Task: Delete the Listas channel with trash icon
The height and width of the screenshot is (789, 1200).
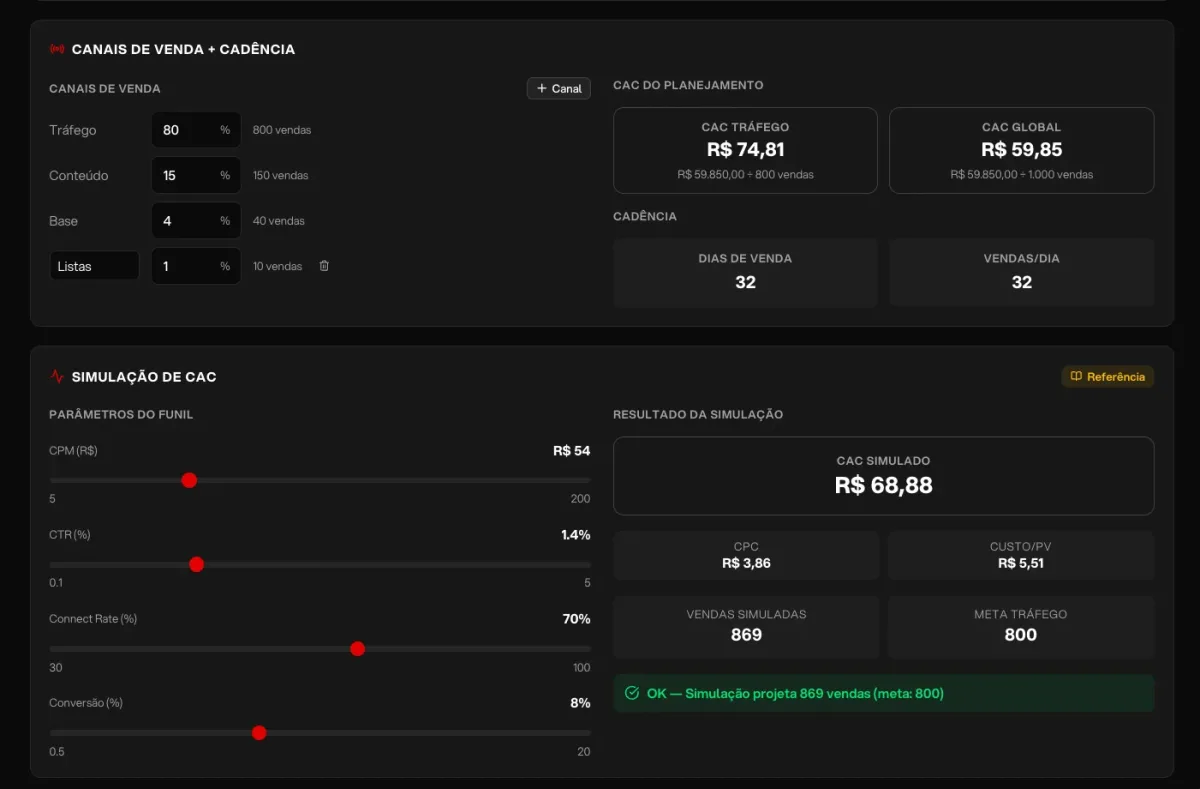Action: 324,266
